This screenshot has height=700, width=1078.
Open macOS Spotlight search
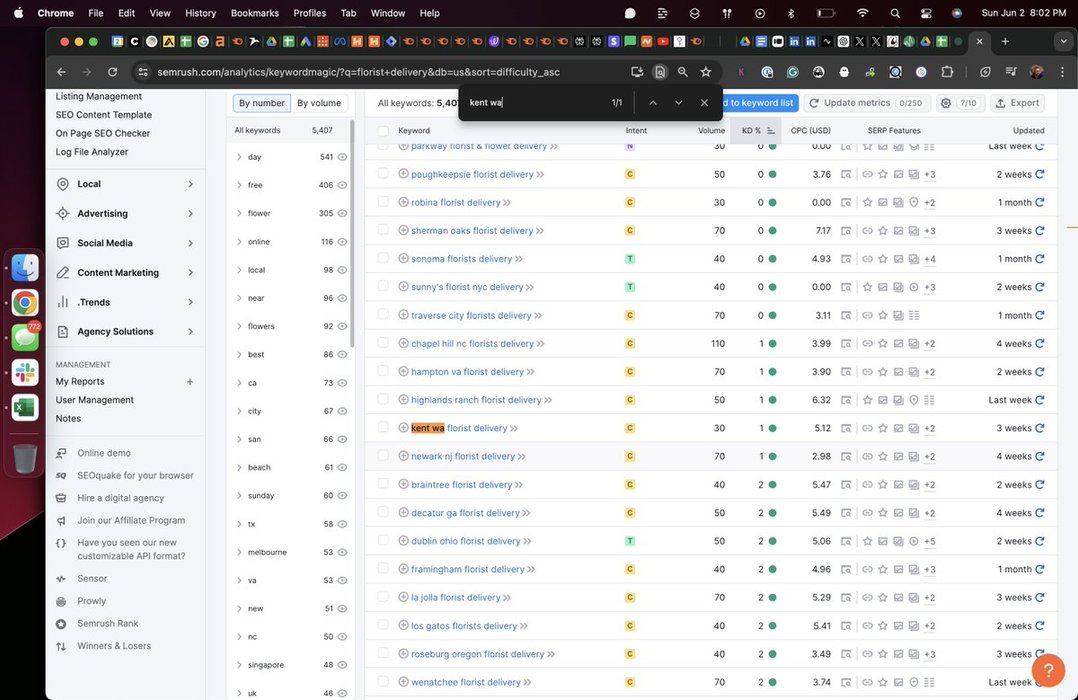894,13
